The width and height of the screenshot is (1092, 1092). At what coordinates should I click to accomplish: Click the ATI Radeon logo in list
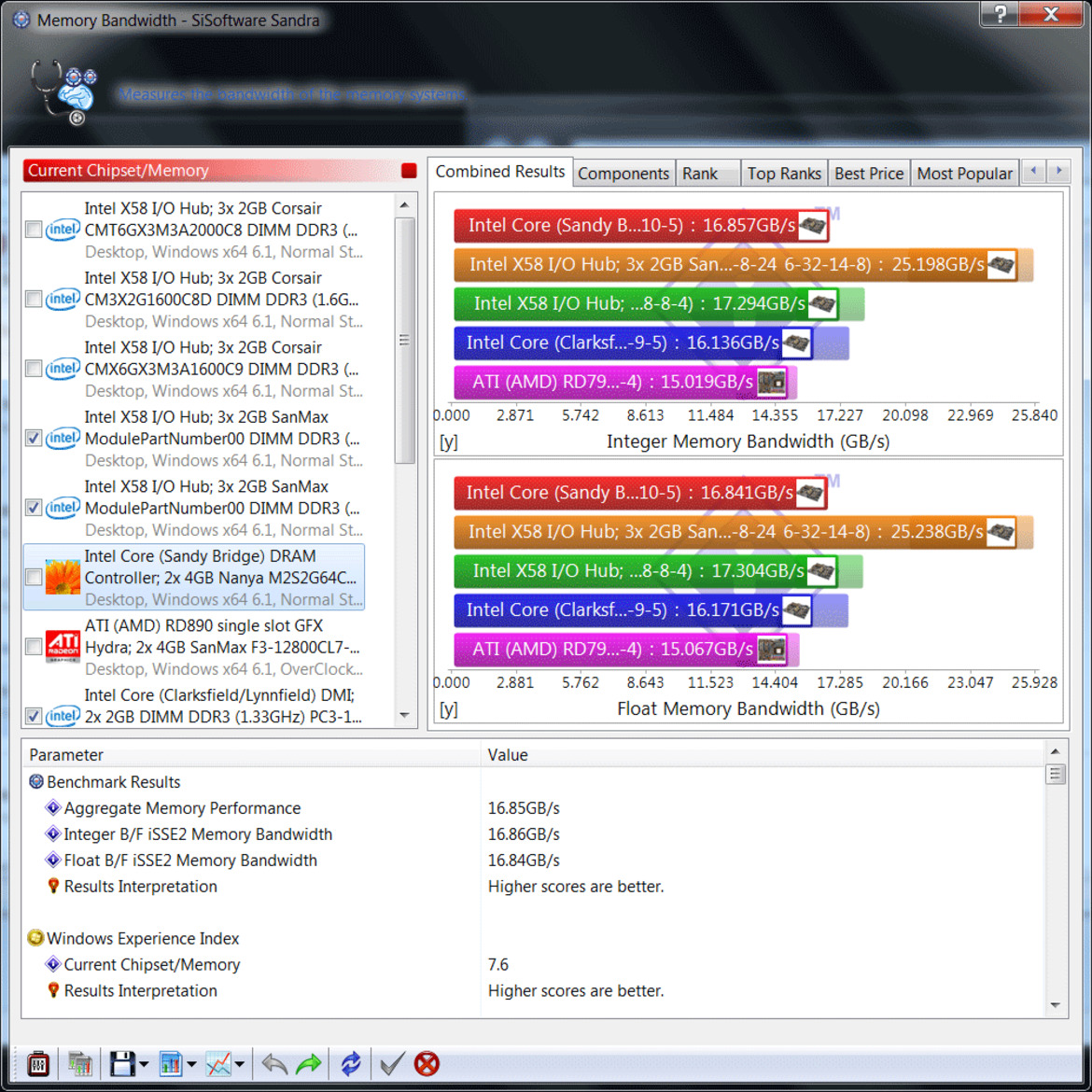coord(63,646)
